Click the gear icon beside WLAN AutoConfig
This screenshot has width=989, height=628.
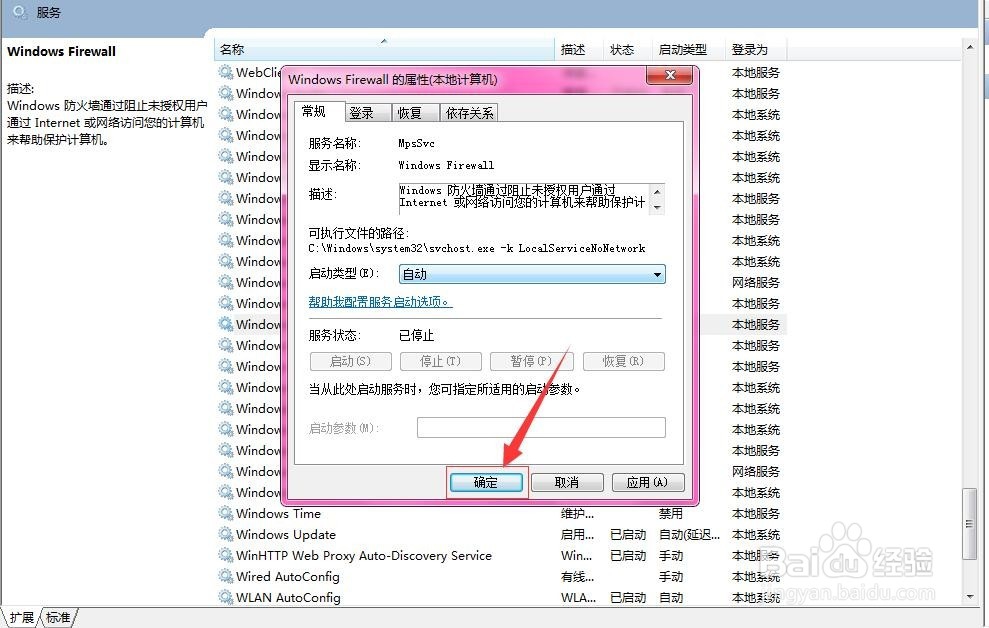[226, 597]
